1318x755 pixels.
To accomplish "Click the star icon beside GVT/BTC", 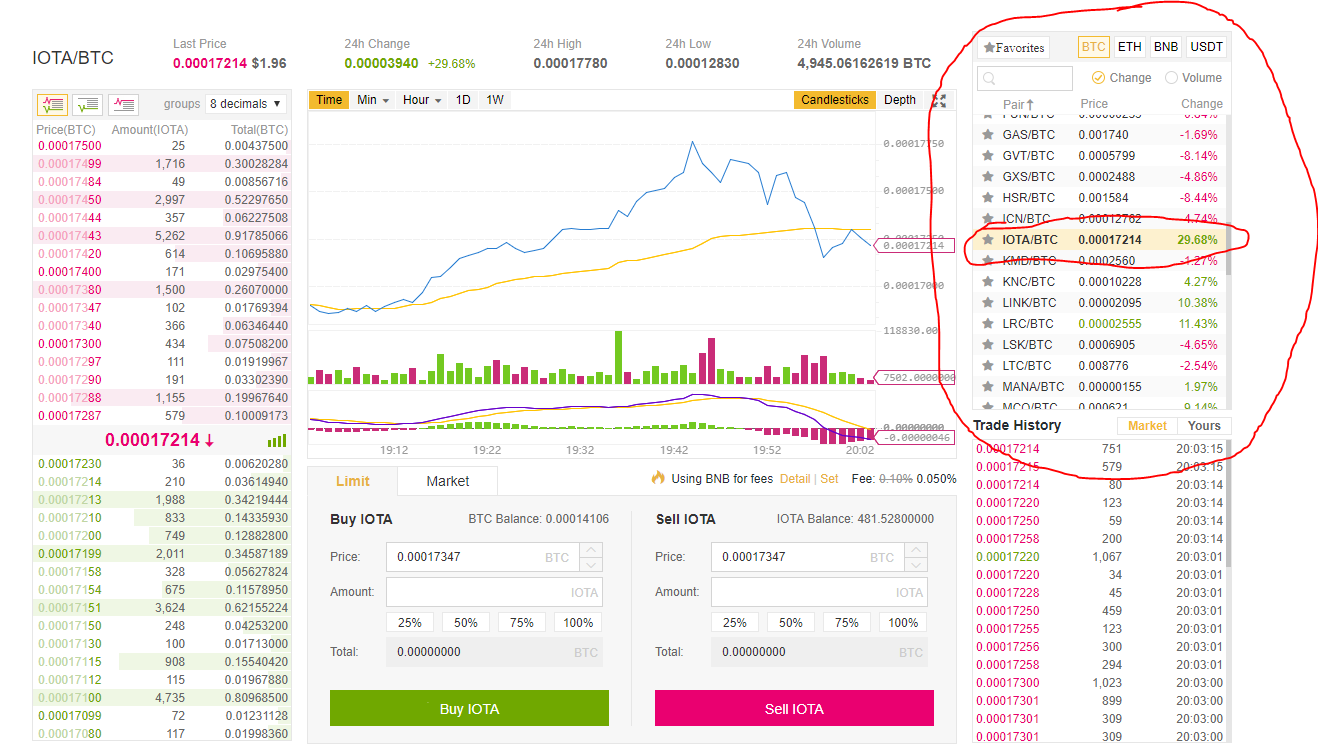I will [988, 156].
